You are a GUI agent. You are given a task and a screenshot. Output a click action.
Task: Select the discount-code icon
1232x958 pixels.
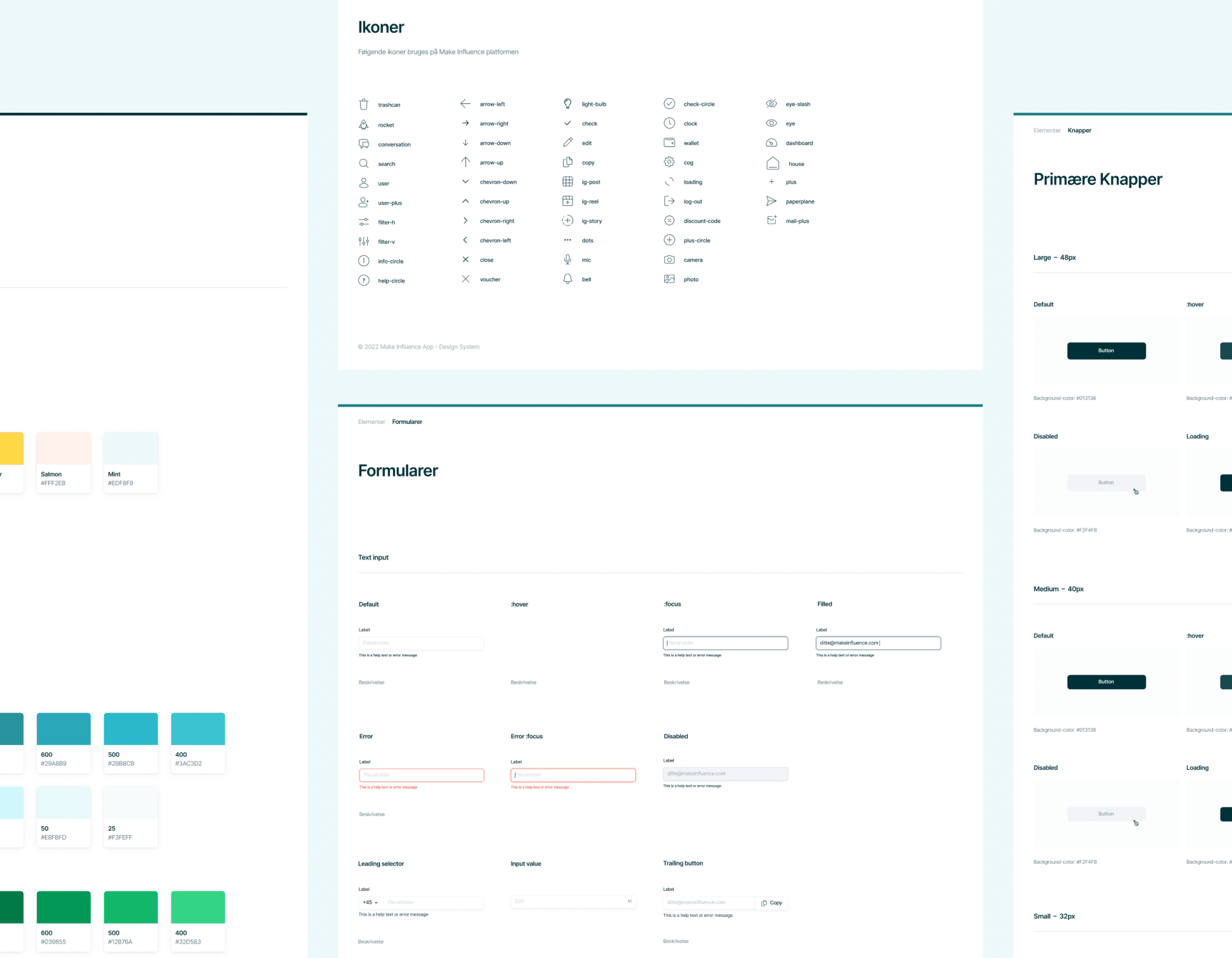669,220
